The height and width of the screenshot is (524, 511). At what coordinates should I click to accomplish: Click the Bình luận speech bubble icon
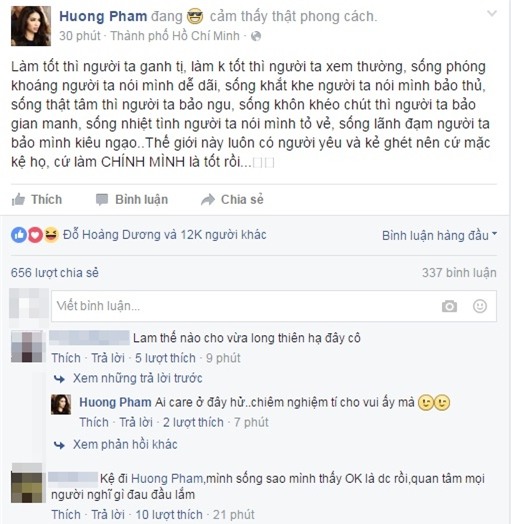tap(102, 200)
